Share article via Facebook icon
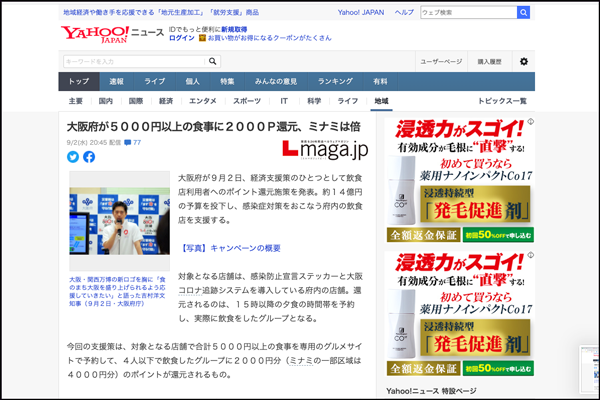The image size is (600, 400). [x=89, y=157]
